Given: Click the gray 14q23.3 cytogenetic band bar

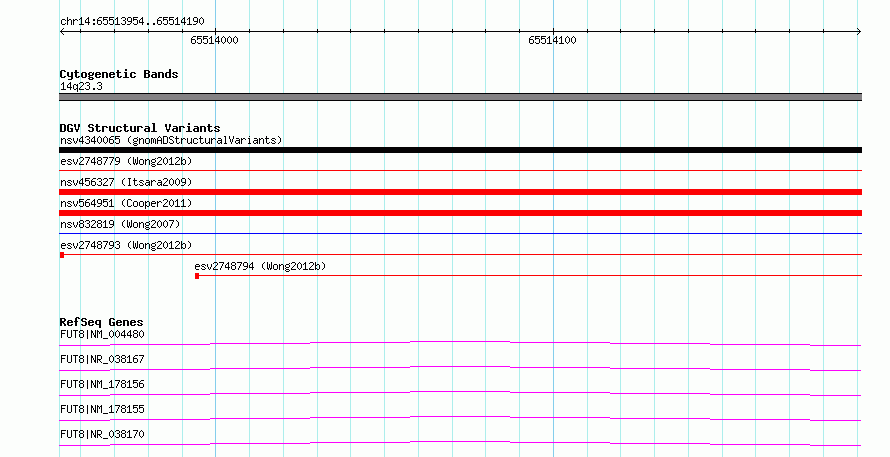Looking at the screenshot, I should click(x=460, y=97).
